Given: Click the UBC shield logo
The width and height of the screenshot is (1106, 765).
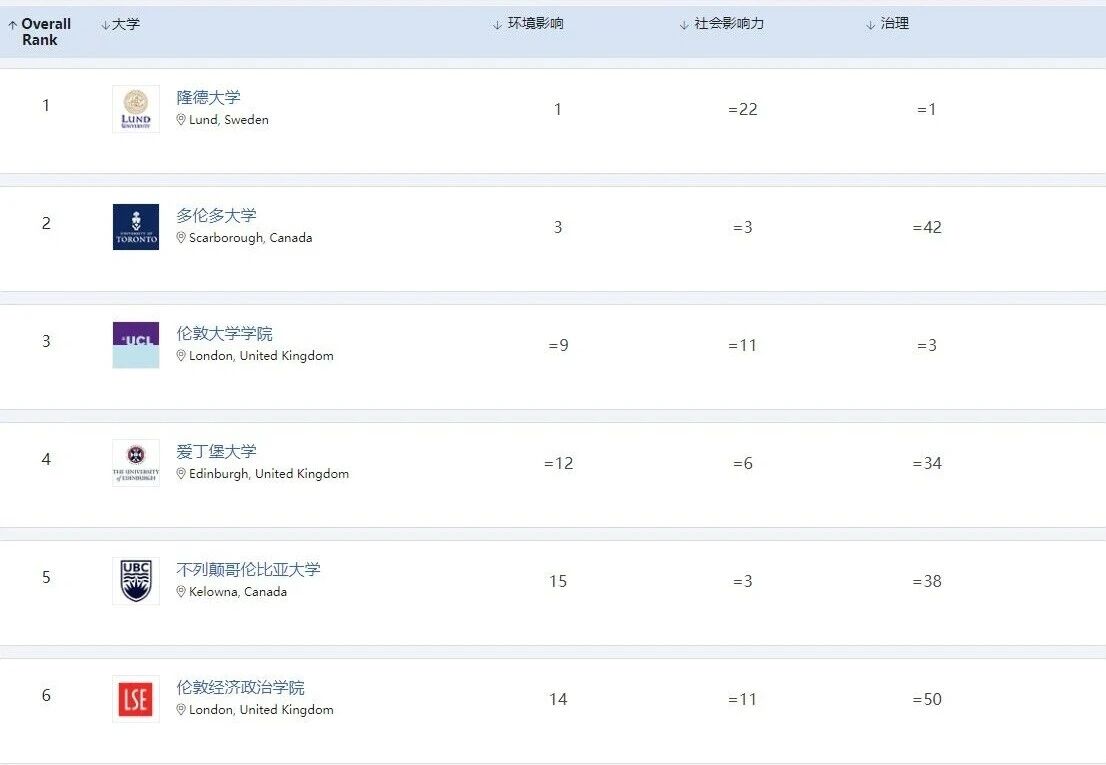Looking at the screenshot, I should (x=135, y=581).
